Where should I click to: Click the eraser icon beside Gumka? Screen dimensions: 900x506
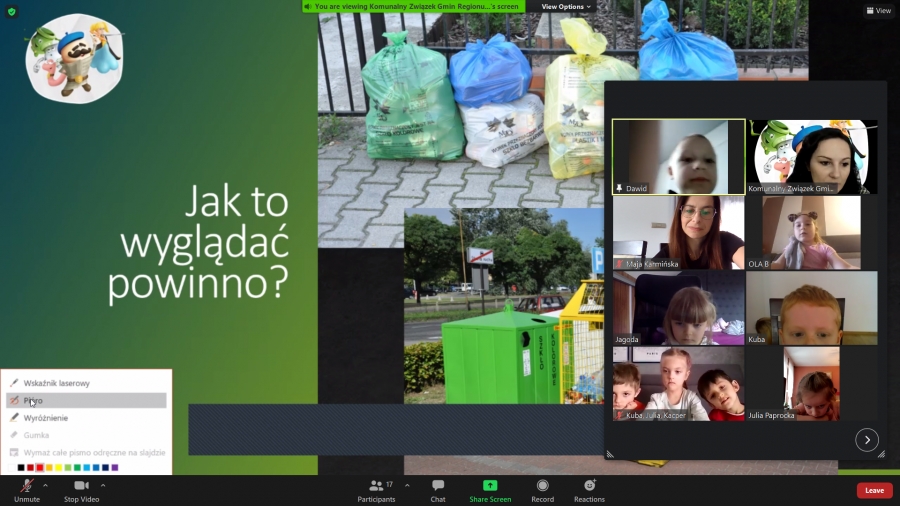click(x=14, y=435)
